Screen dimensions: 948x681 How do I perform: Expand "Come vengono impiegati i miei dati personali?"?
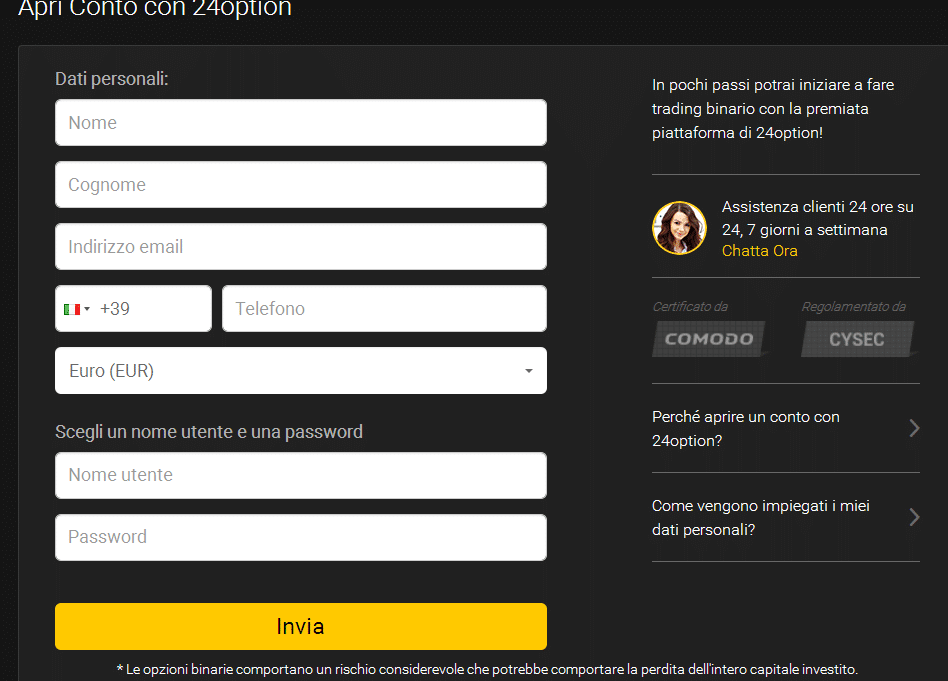click(x=785, y=517)
